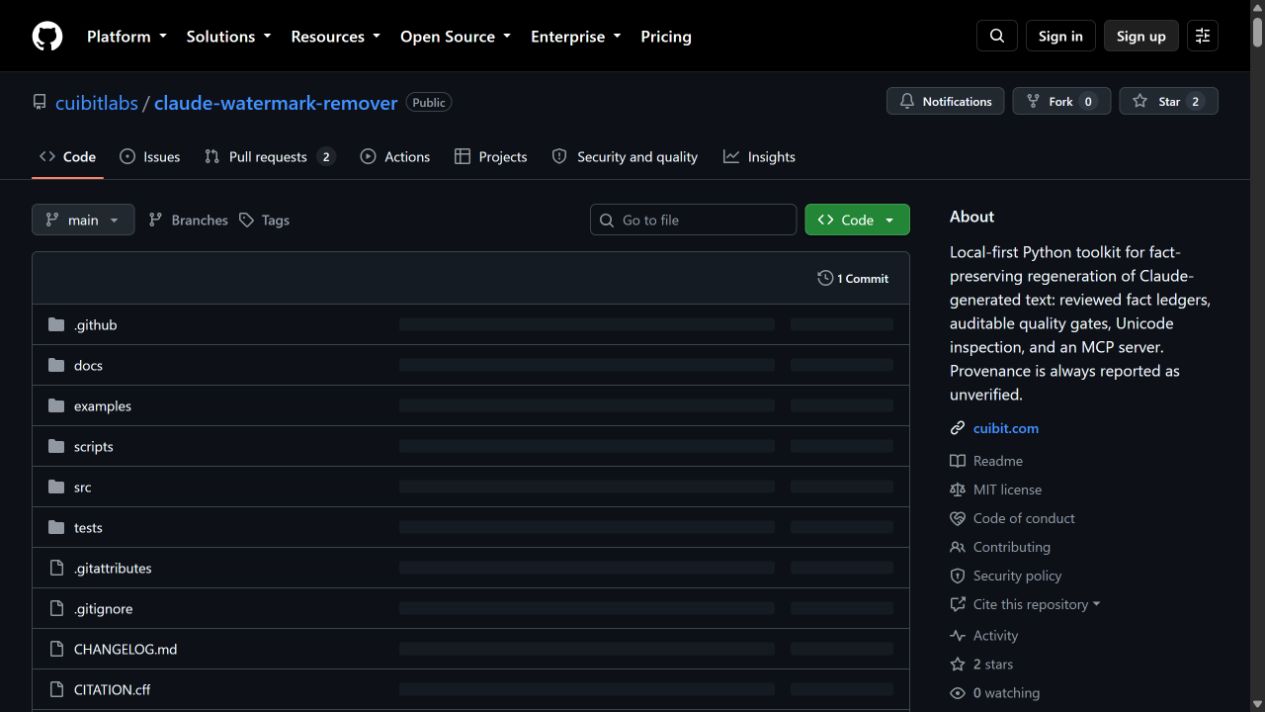Open the Insights tab

click(759, 157)
